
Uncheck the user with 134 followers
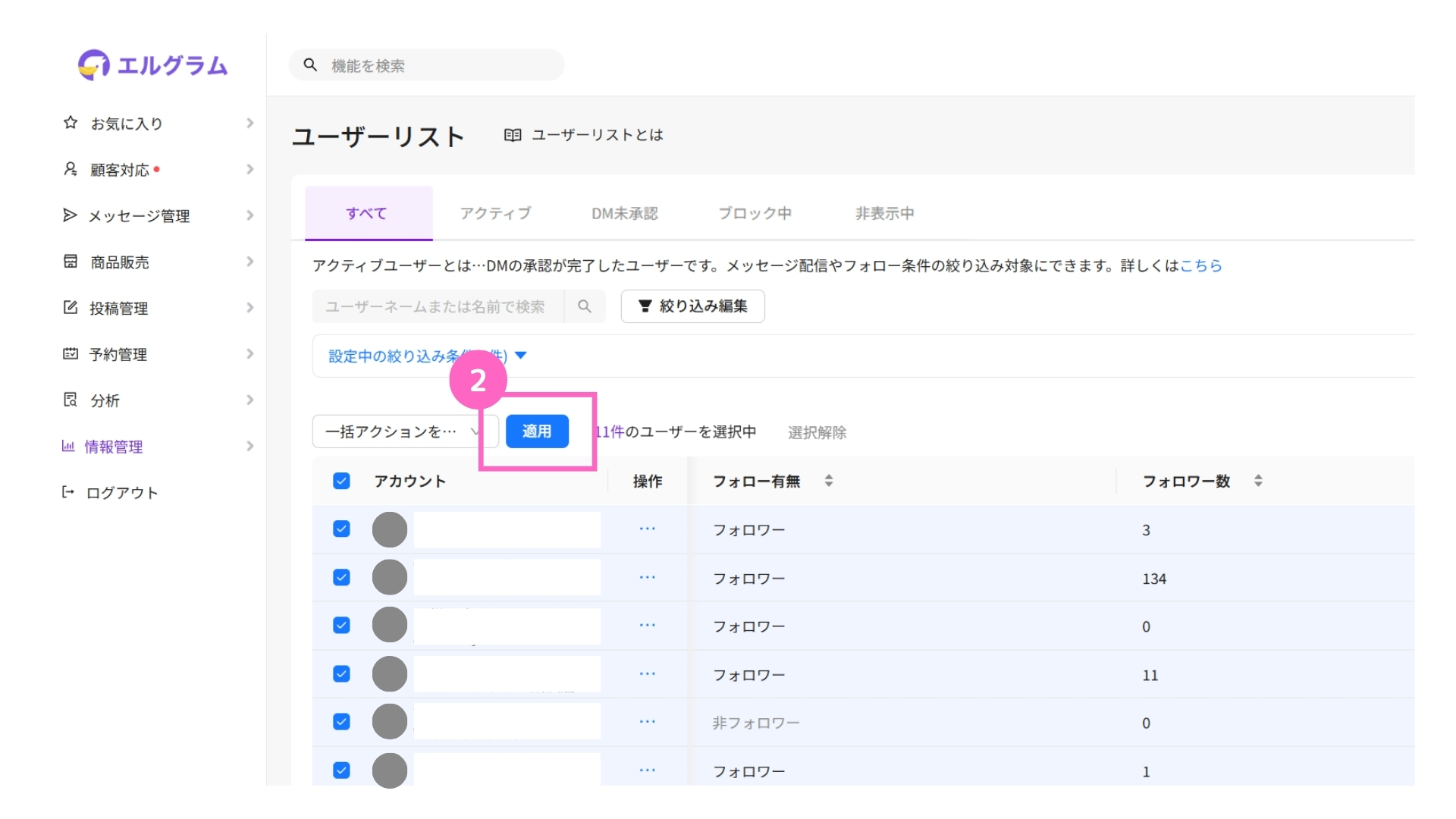pyautogui.click(x=341, y=578)
